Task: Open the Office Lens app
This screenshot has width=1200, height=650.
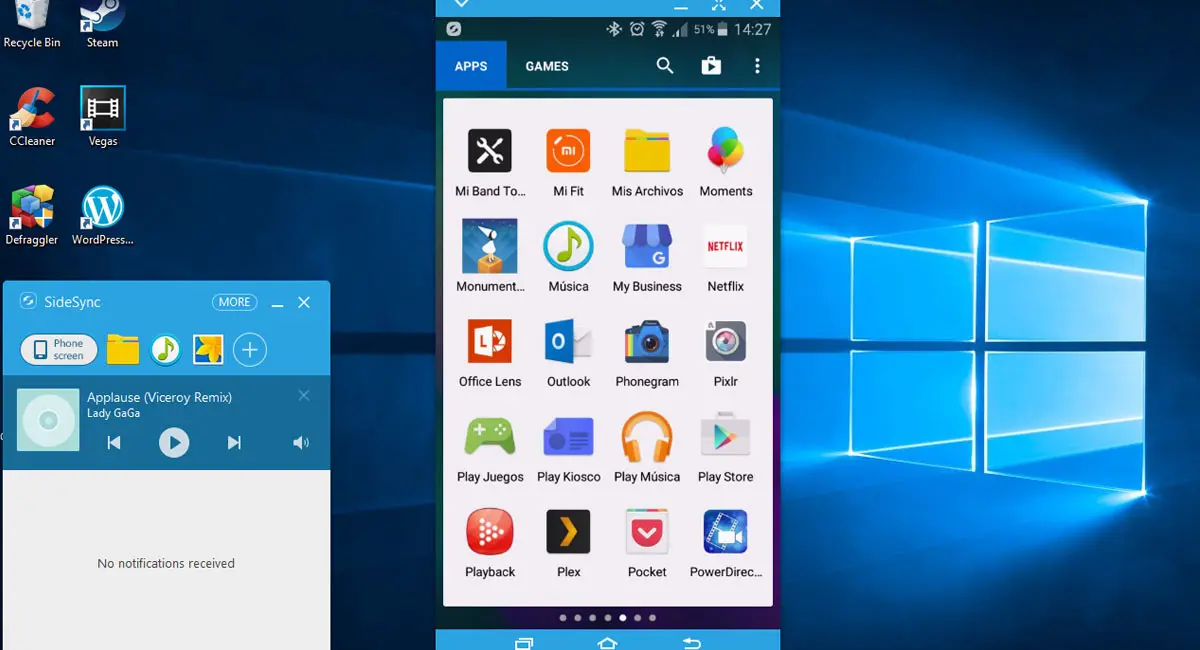Action: click(x=490, y=341)
